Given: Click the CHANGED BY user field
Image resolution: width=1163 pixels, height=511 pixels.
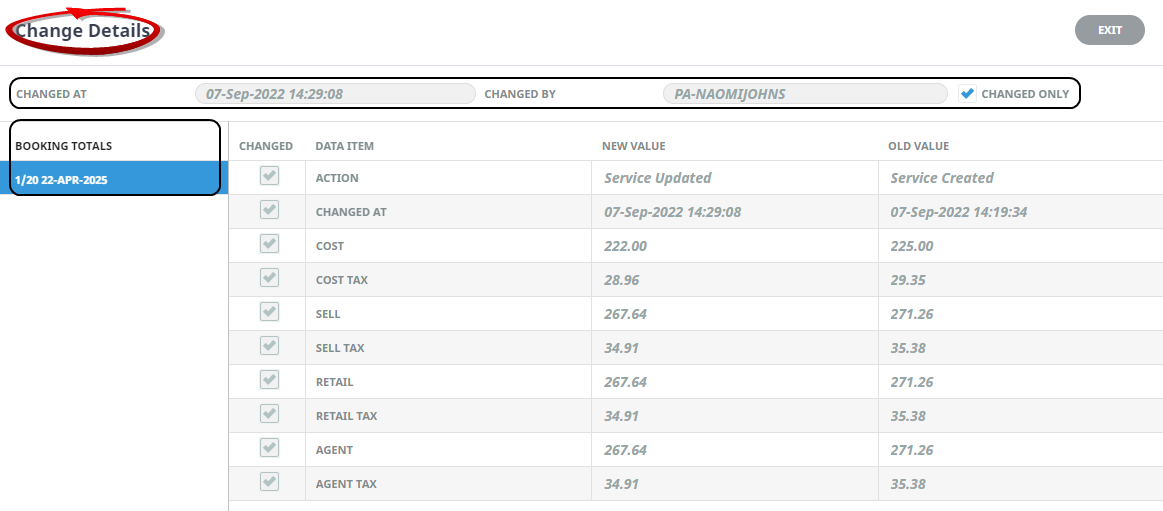Looking at the screenshot, I should coord(805,94).
